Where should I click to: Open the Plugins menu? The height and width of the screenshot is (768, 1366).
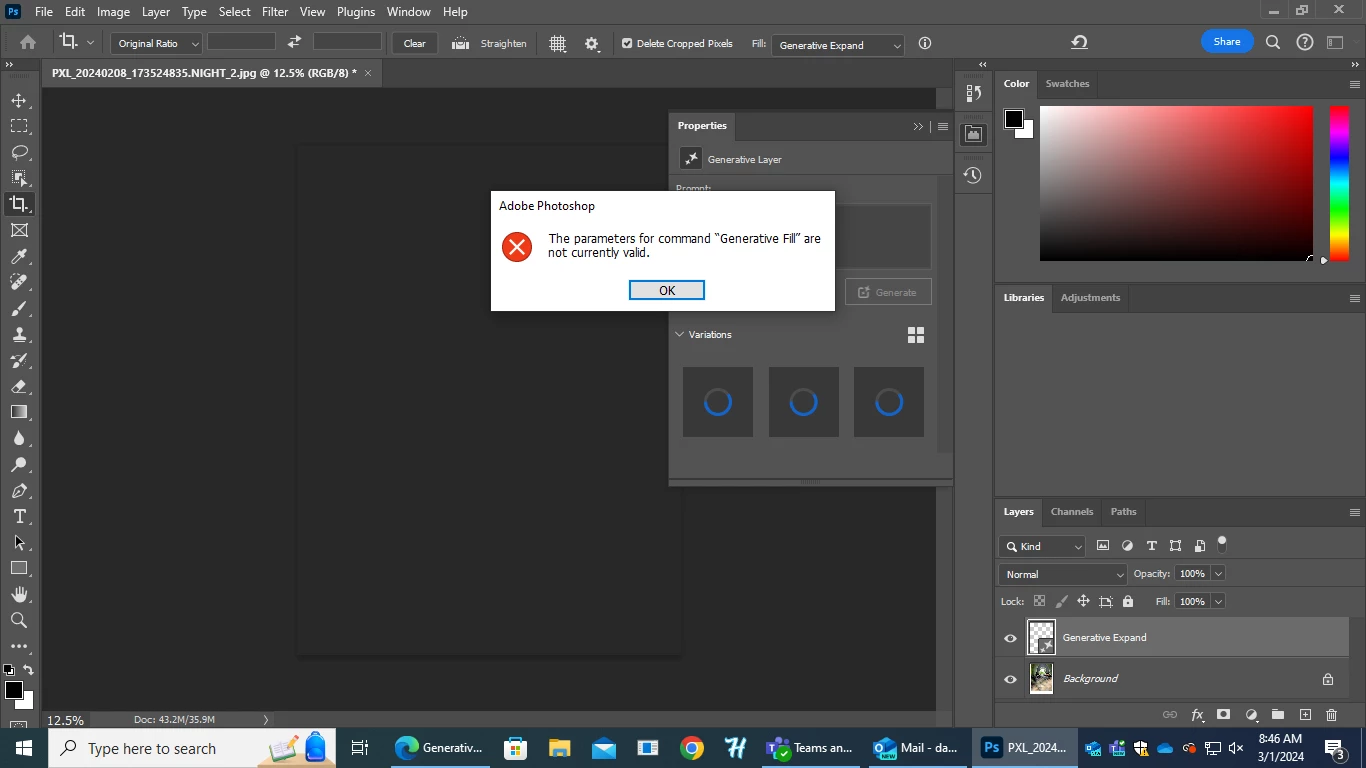pos(355,12)
